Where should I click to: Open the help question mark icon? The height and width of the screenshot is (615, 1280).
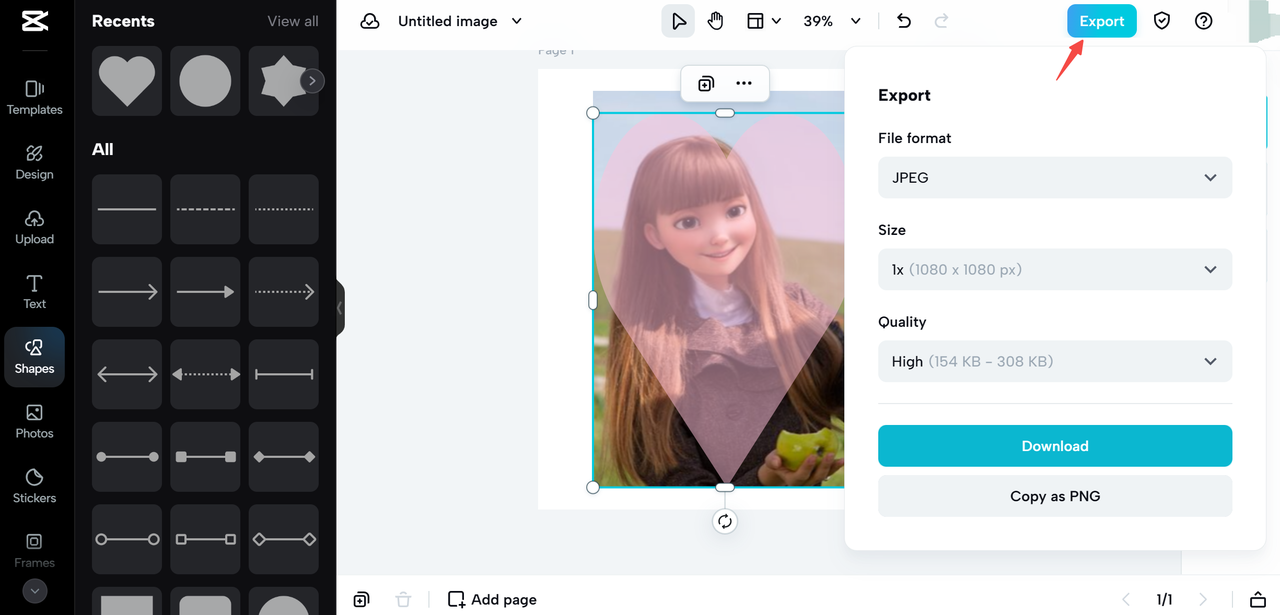pyautogui.click(x=1204, y=21)
